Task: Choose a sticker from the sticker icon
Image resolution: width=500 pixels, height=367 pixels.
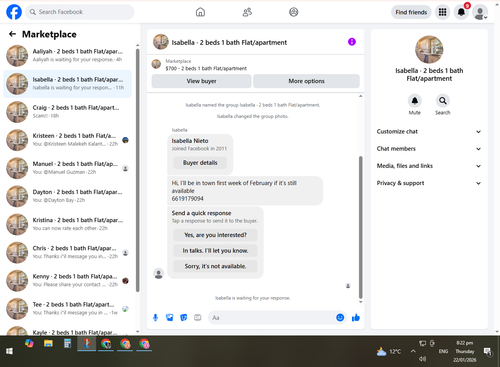Action: pyautogui.click(x=184, y=318)
